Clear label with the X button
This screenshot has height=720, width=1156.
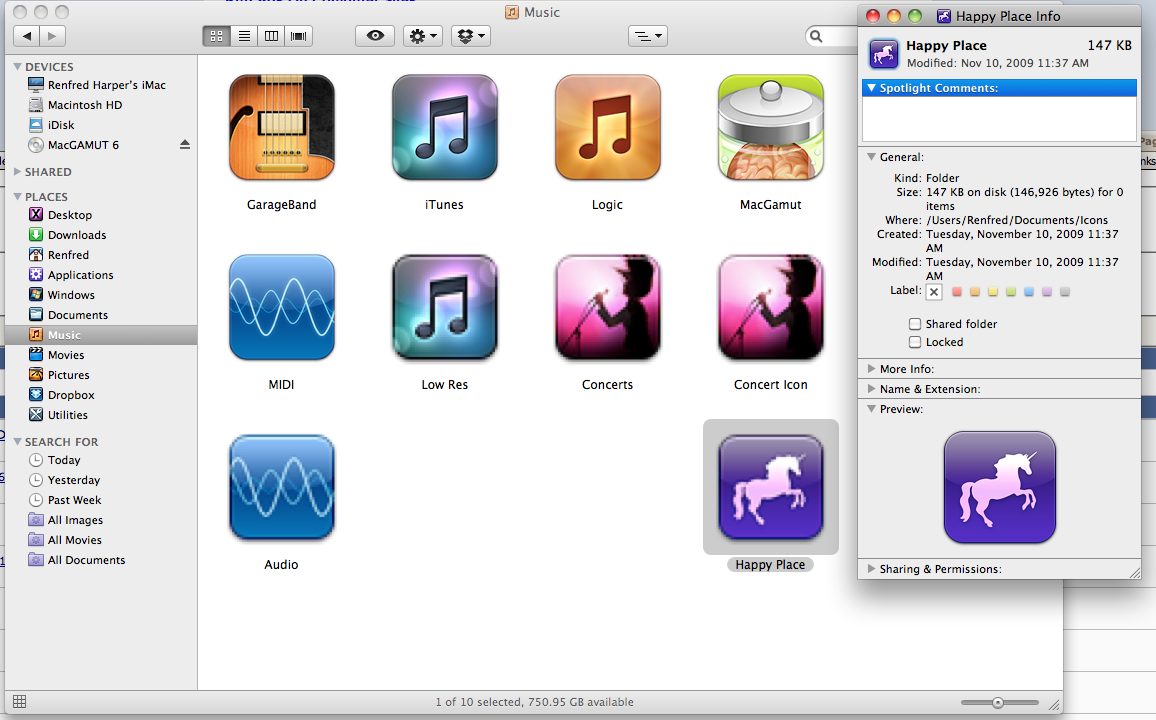(x=934, y=292)
